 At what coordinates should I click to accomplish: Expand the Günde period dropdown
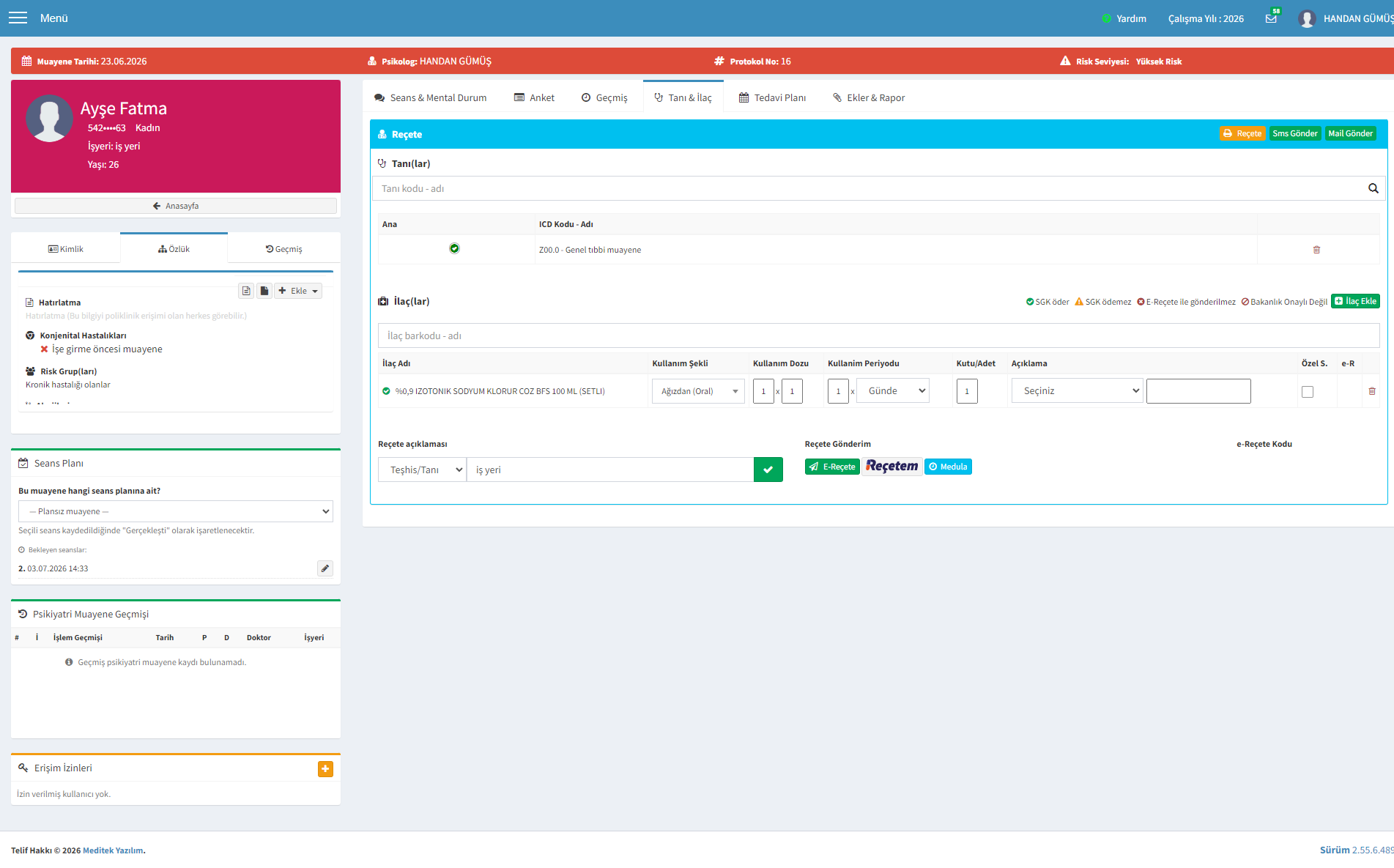[892, 391]
